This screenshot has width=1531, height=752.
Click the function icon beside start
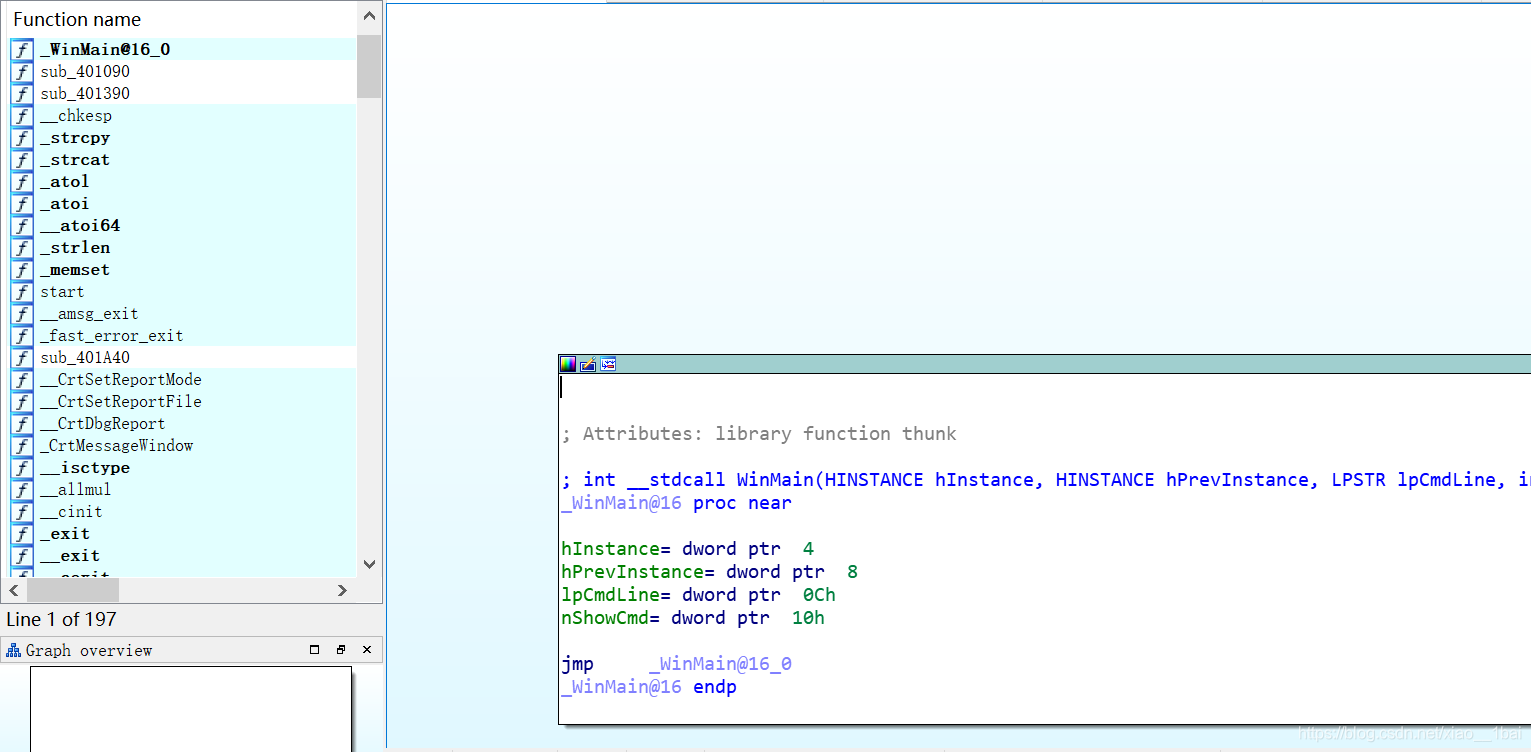click(x=22, y=291)
